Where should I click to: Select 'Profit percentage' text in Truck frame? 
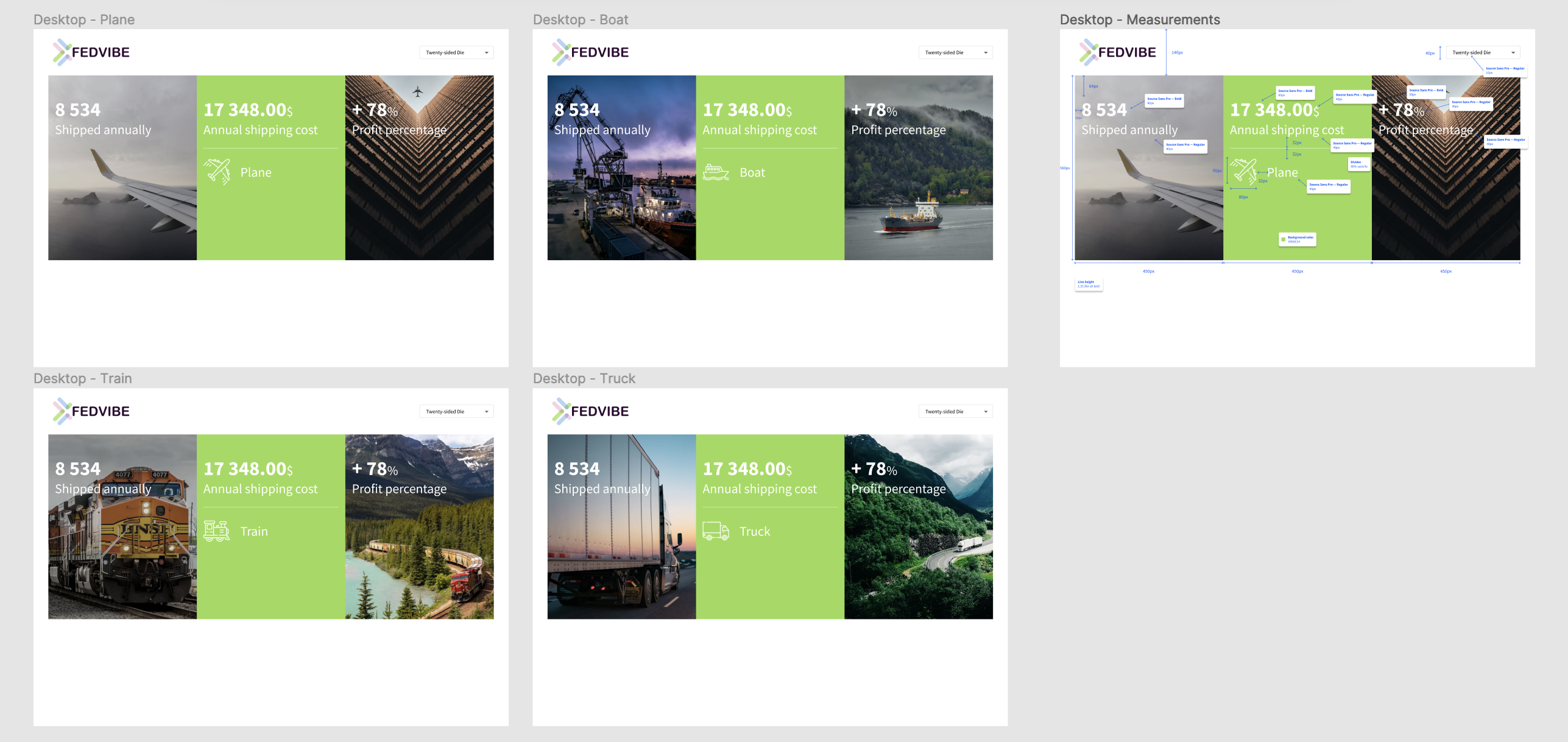coord(899,489)
